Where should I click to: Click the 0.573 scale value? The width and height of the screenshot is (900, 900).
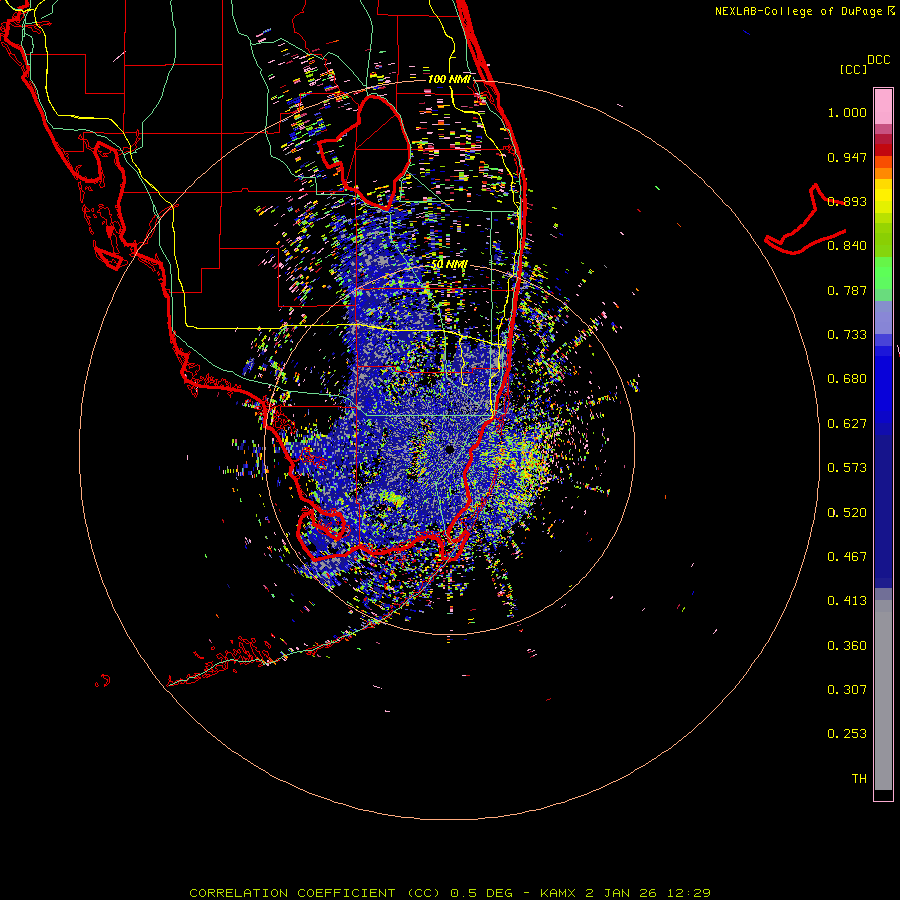point(847,468)
